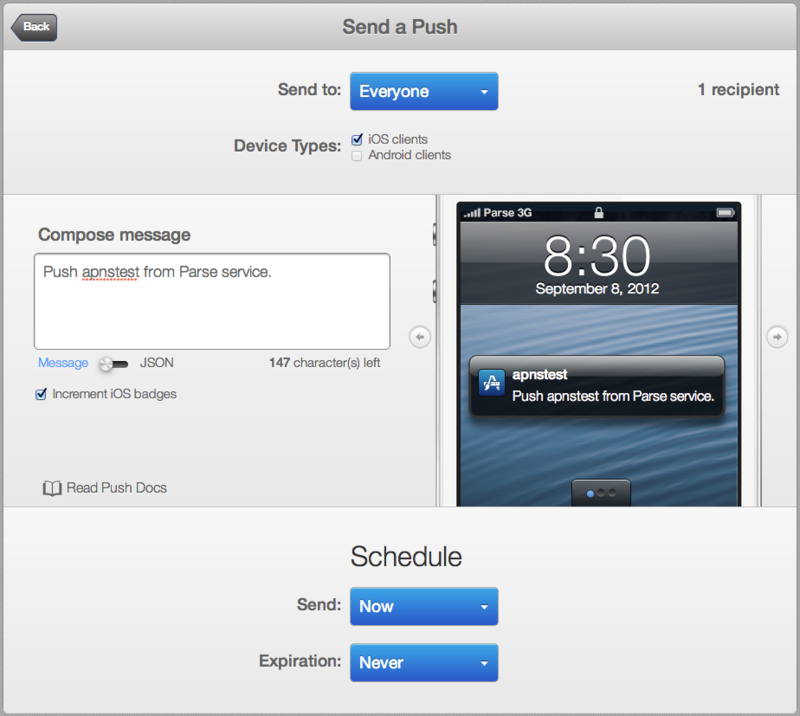Show previous device preview with left arrow
The width and height of the screenshot is (800, 716).
click(x=420, y=337)
